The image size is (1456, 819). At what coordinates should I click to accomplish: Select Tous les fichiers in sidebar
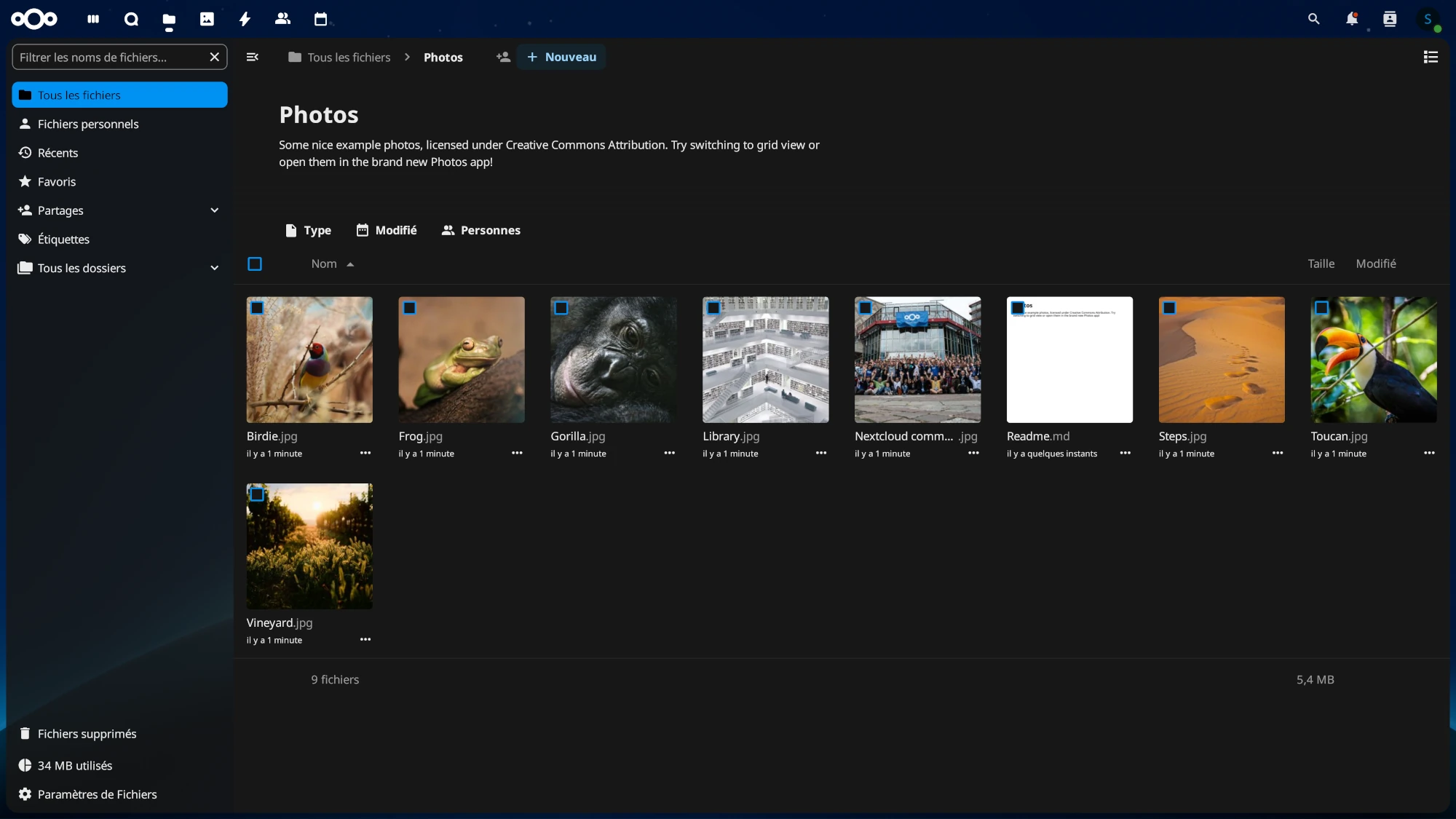point(119,95)
